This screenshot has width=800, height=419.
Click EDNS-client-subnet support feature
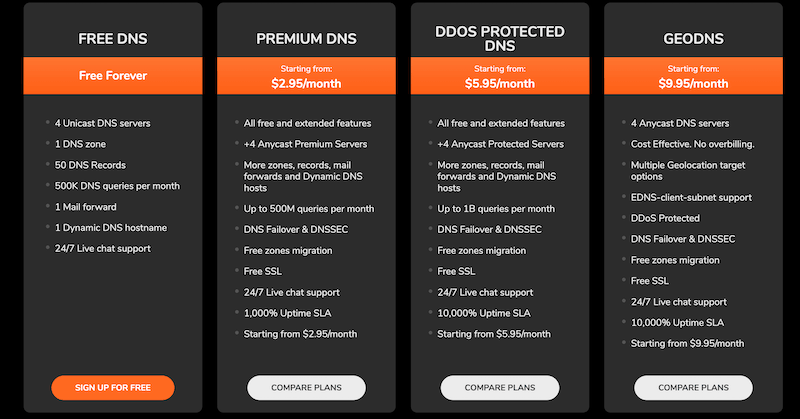point(691,197)
